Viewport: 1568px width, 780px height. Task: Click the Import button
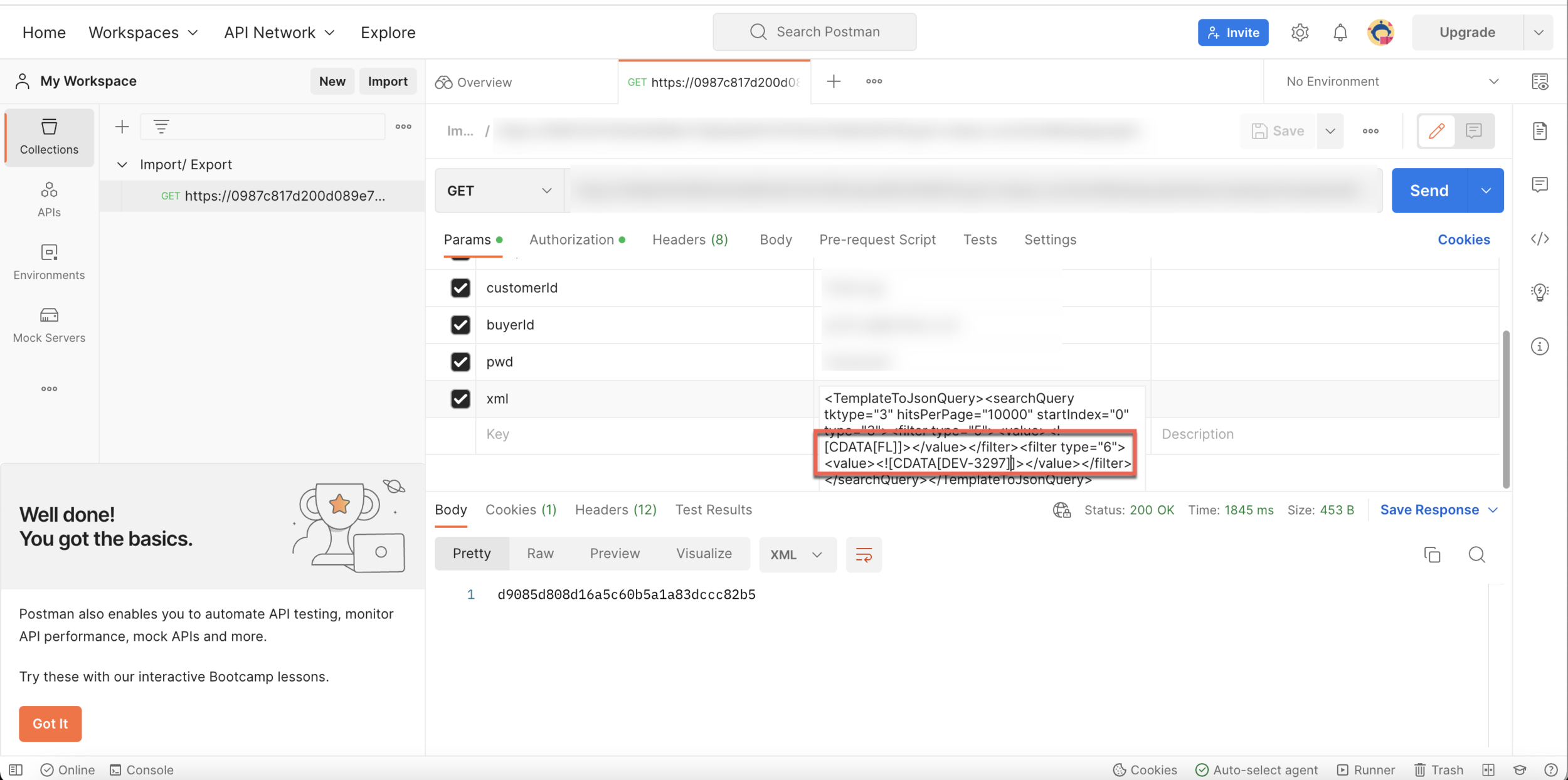point(387,81)
